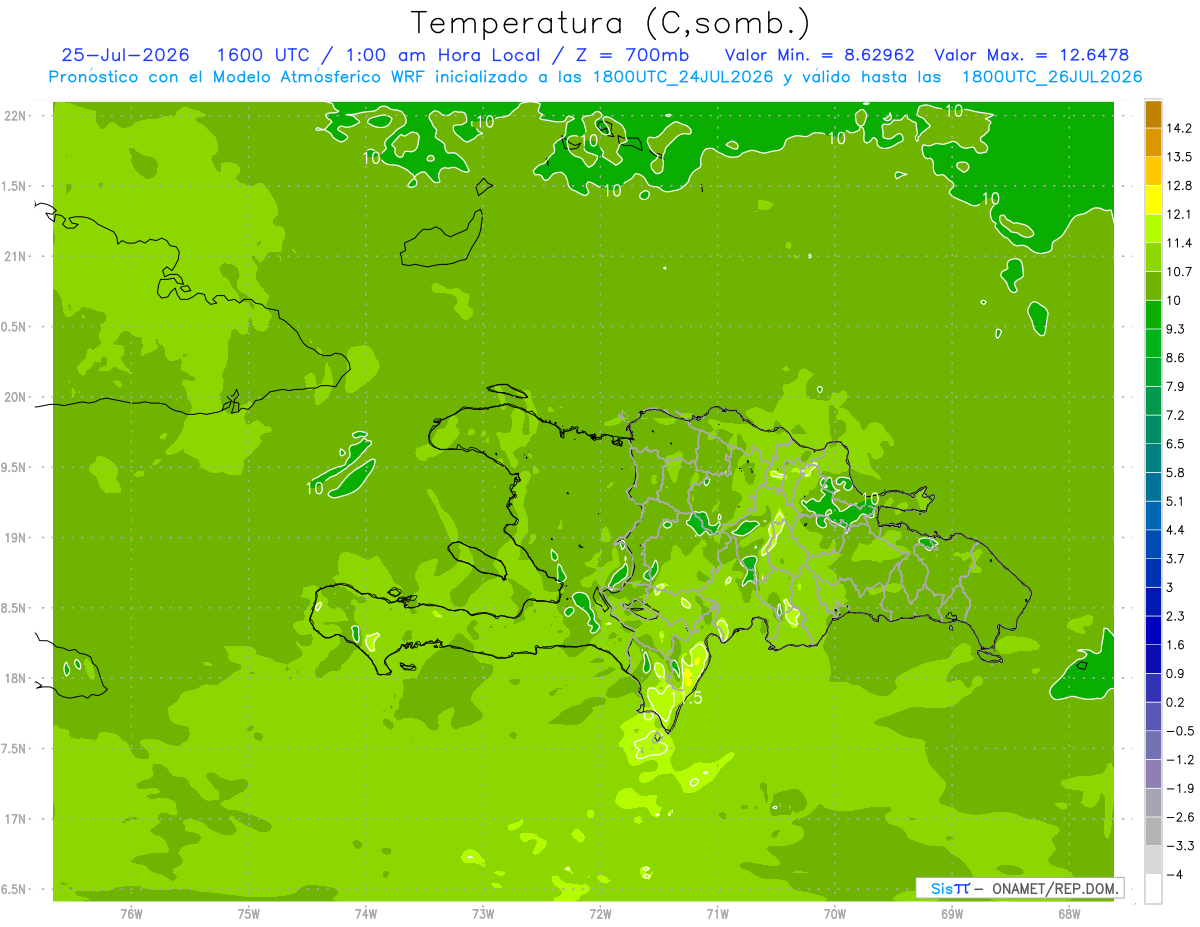Screen dimensions: 1200x927
Task: Click the '1800UTC_26JUL2026' valid-until time text
Action: pos(1053,77)
